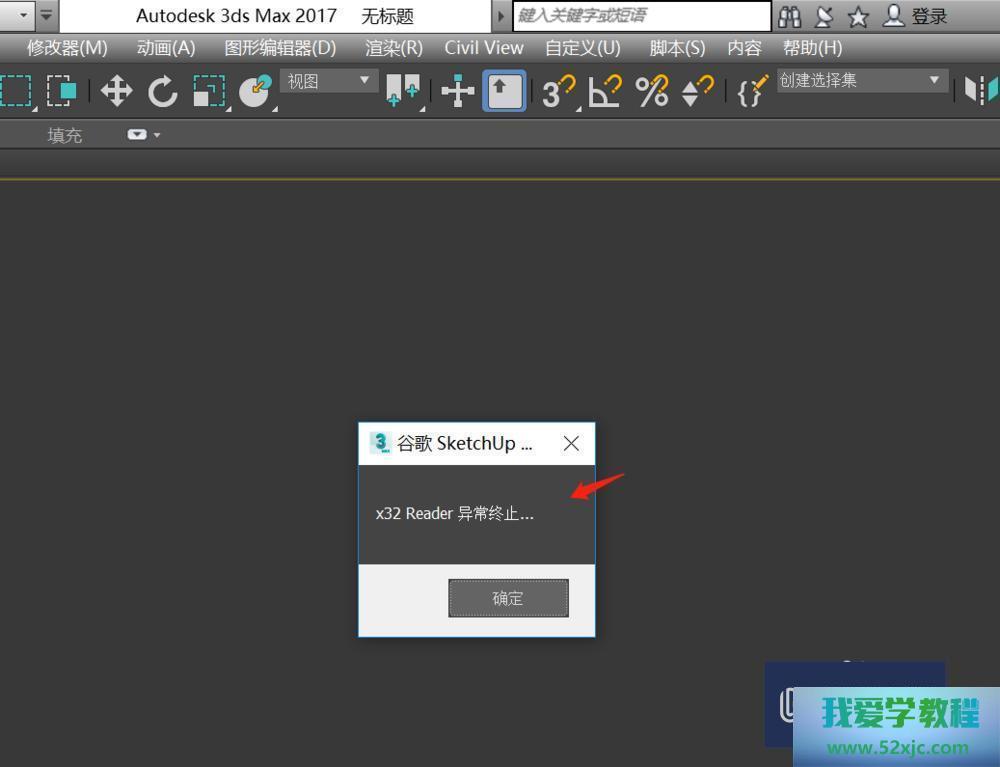This screenshot has height=767, width=1000.
Task: Open the 创建选择集 selection set dropdown
Action: click(860, 80)
